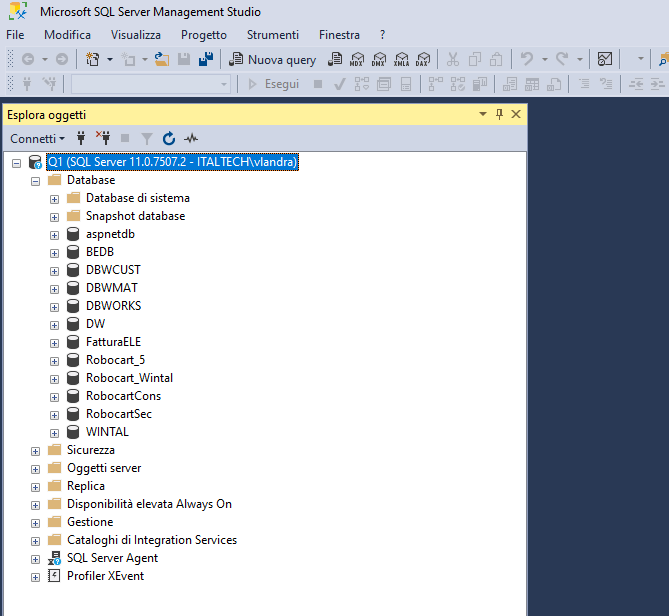
Task: Expand the DBWORKS database node
Action: [54, 307]
